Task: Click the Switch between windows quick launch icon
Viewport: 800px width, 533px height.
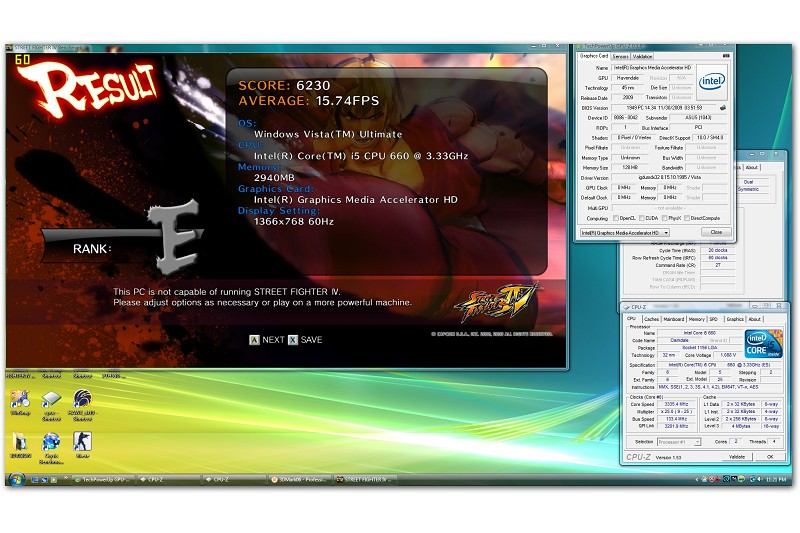Action: (44, 480)
